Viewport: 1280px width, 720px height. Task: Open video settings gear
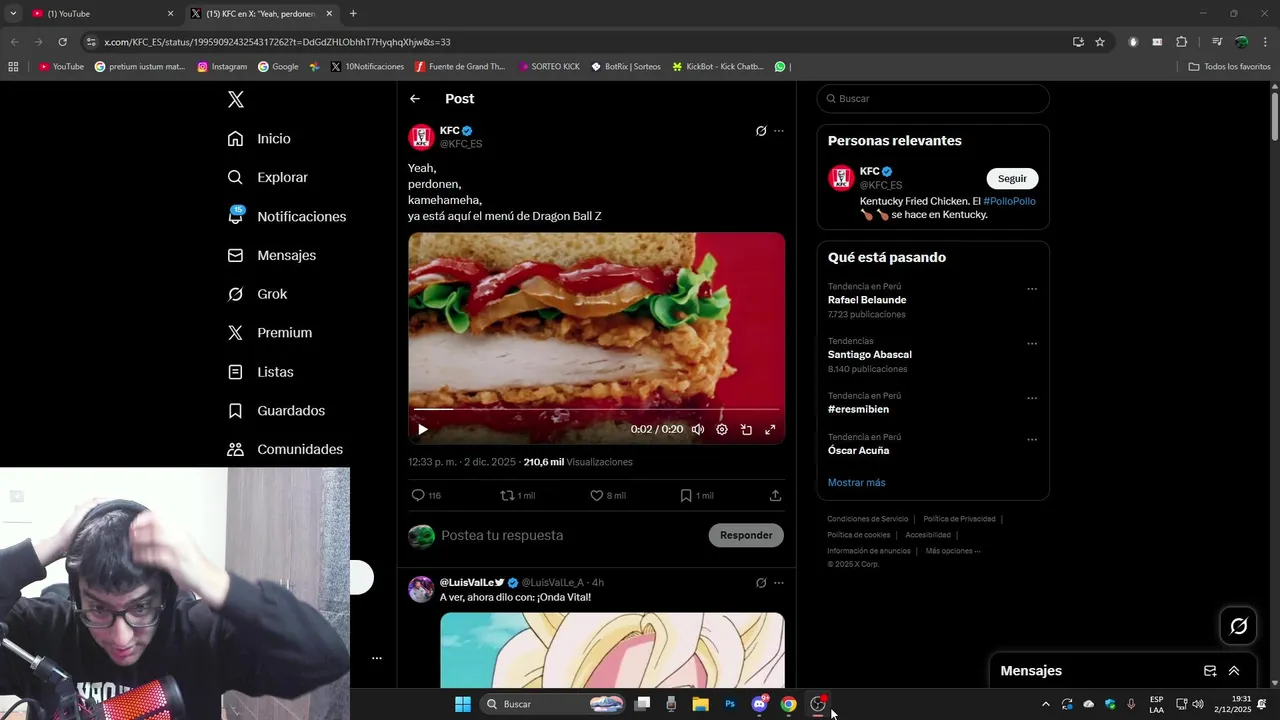(722, 430)
